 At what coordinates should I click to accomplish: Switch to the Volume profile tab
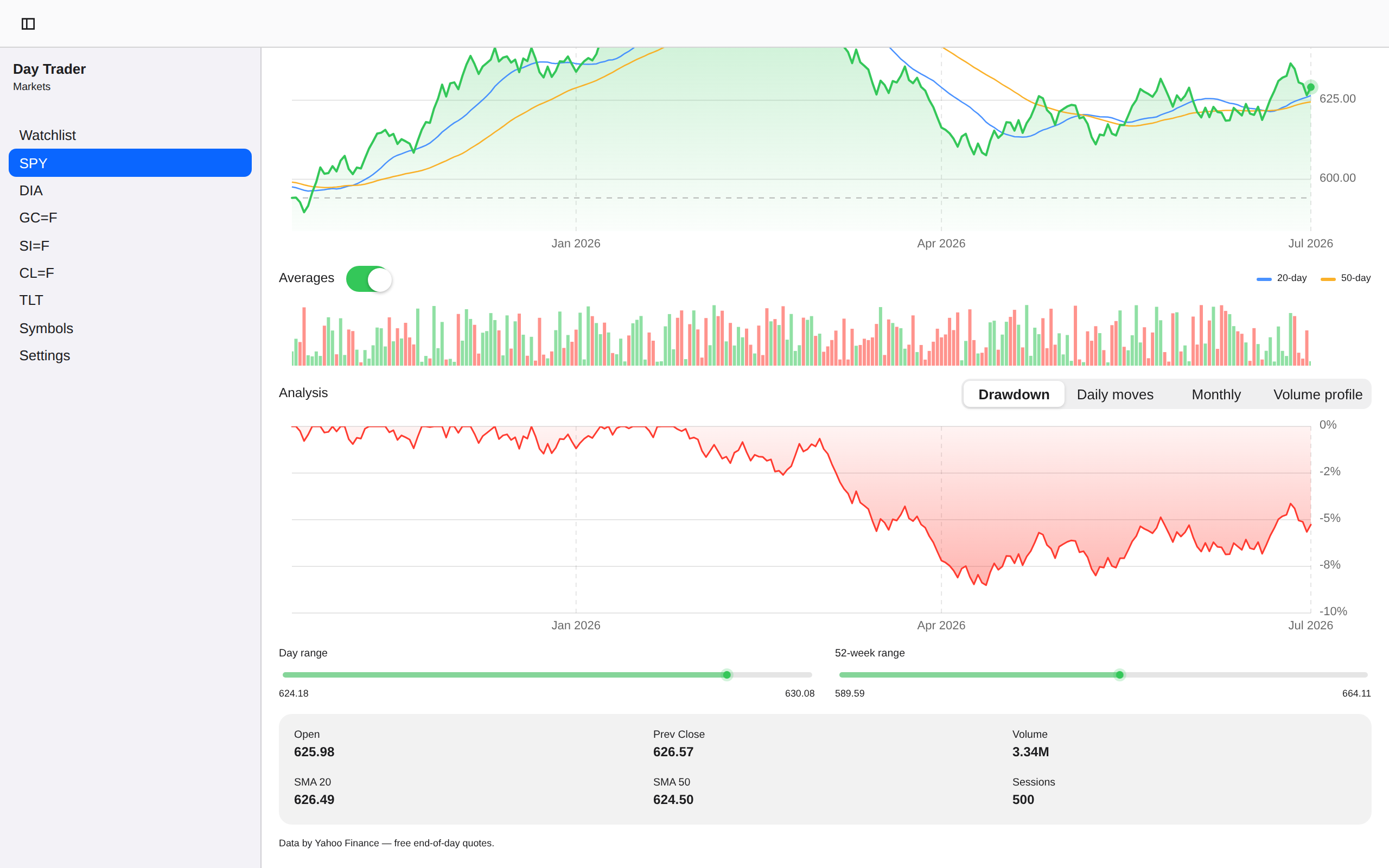tap(1317, 394)
